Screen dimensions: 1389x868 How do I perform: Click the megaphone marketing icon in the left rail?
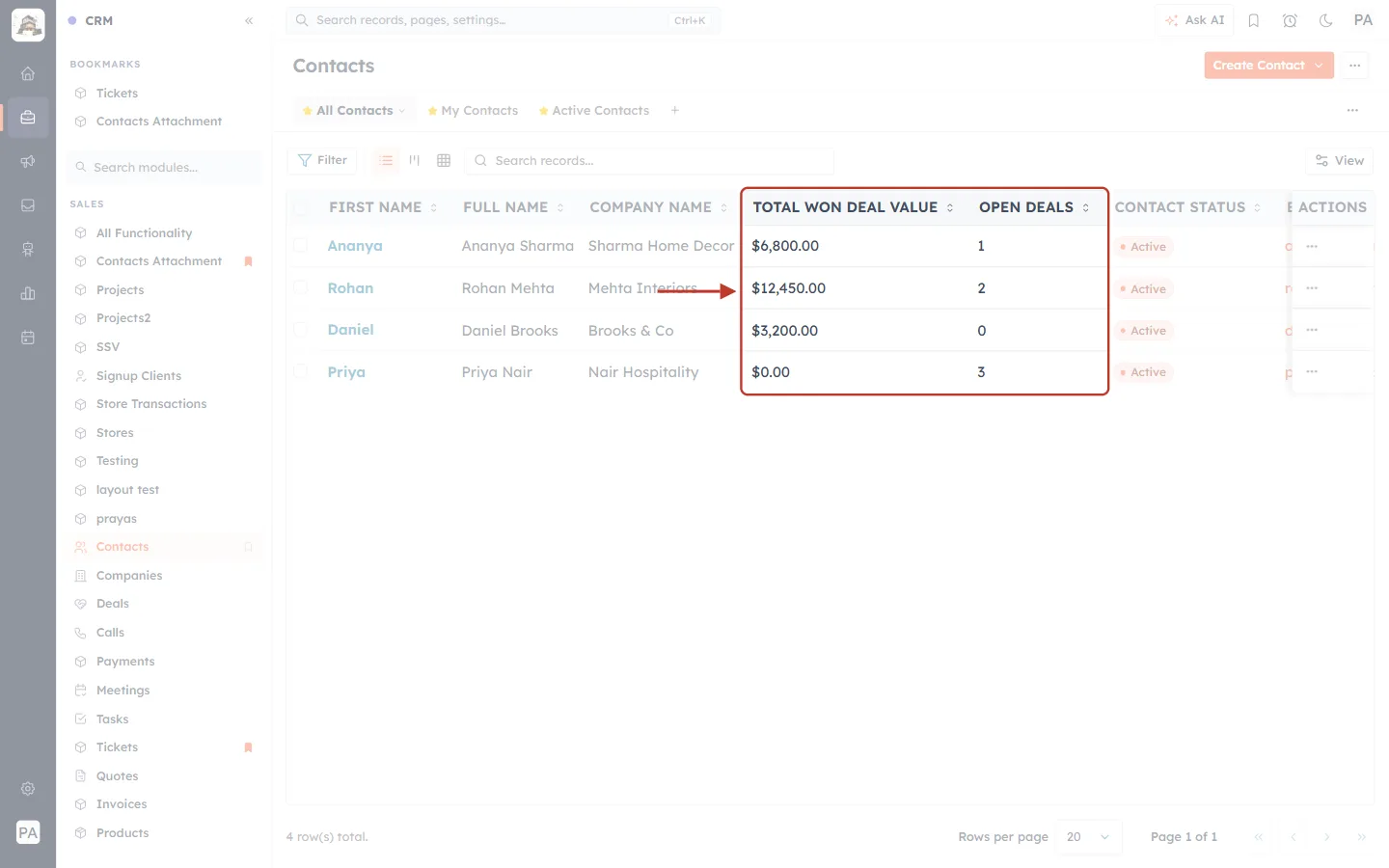(x=28, y=161)
